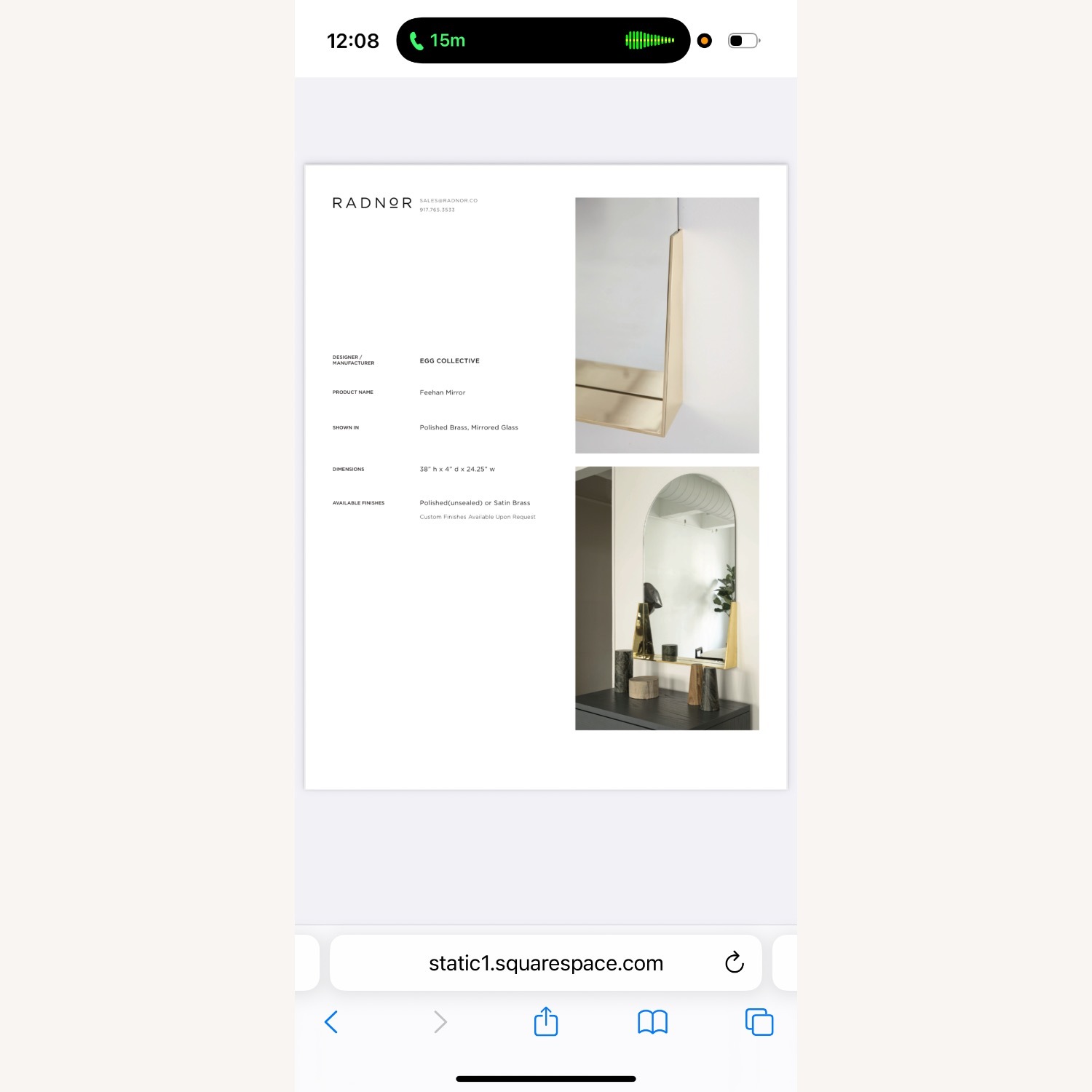This screenshot has height=1092, width=1092.
Task: Tap the forward chevron in bottom toolbar
Action: pyautogui.click(x=440, y=1022)
